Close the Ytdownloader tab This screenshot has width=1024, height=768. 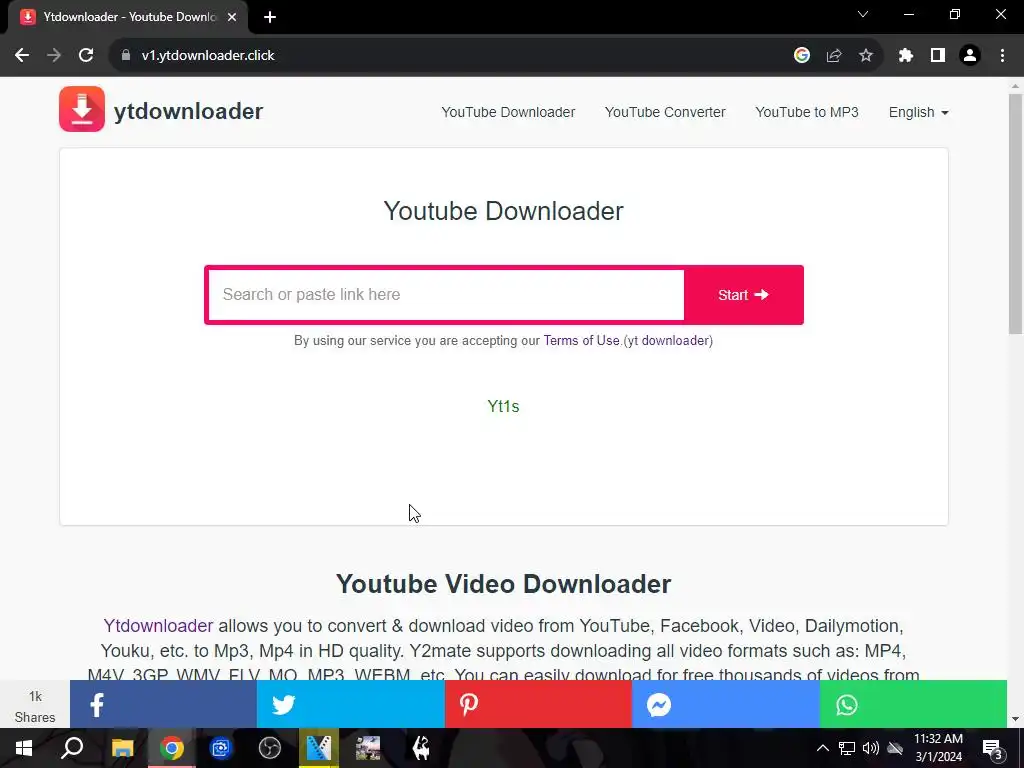[232, 17]
